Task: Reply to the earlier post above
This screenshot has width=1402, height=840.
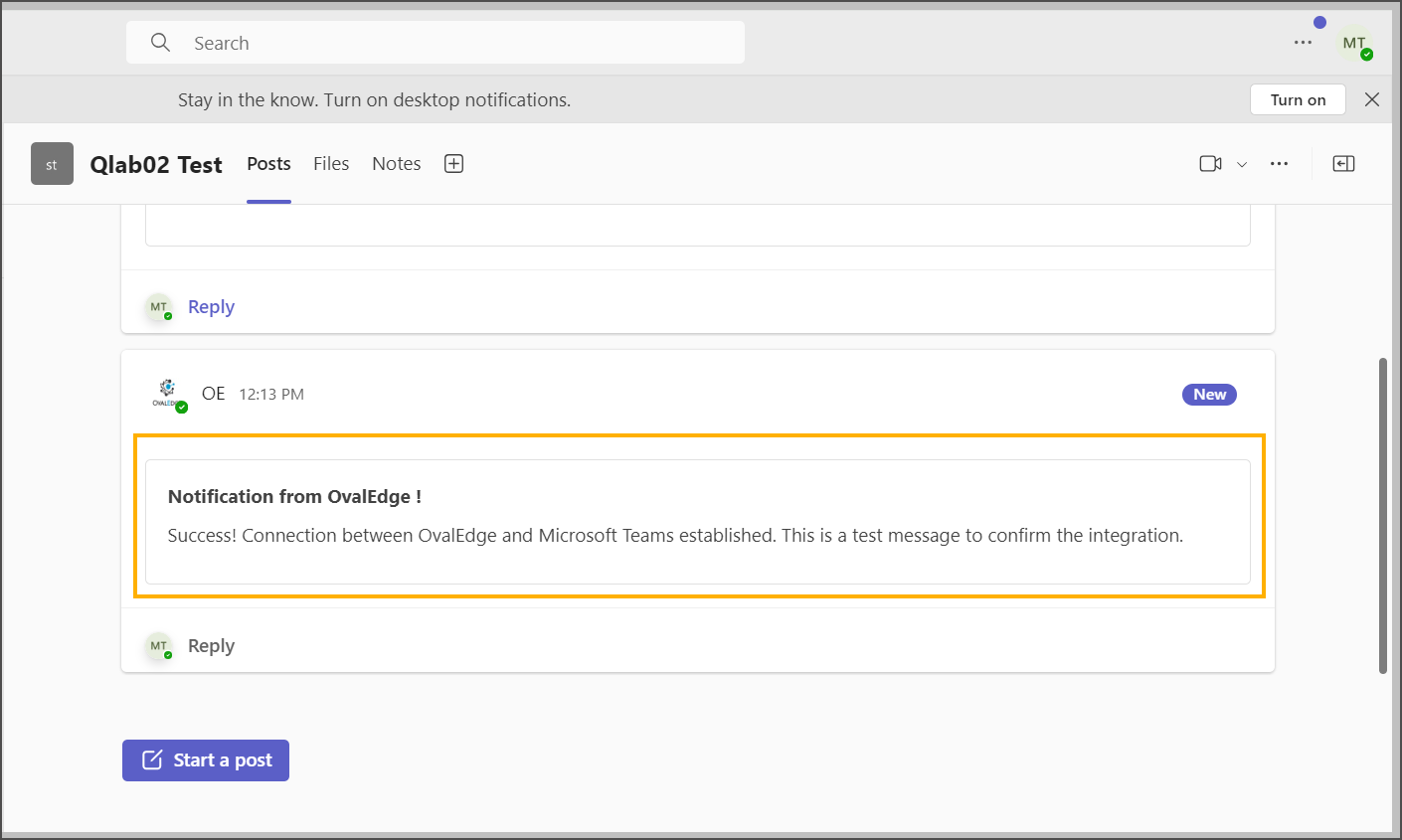Action: (211, 307)
